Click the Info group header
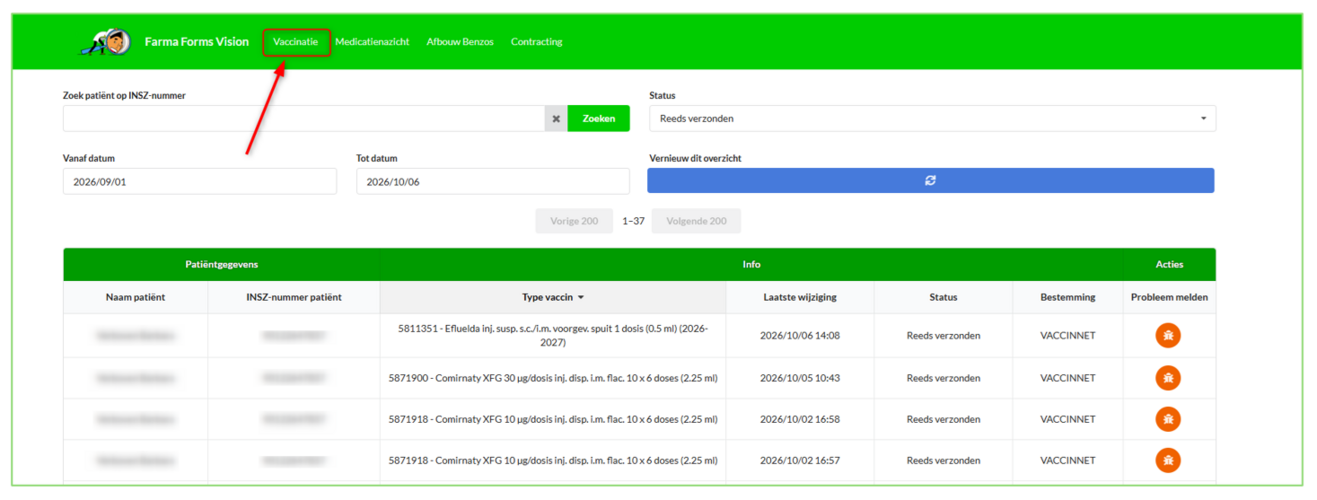The width and height of the screenshot is (1317, 500). 751,264
